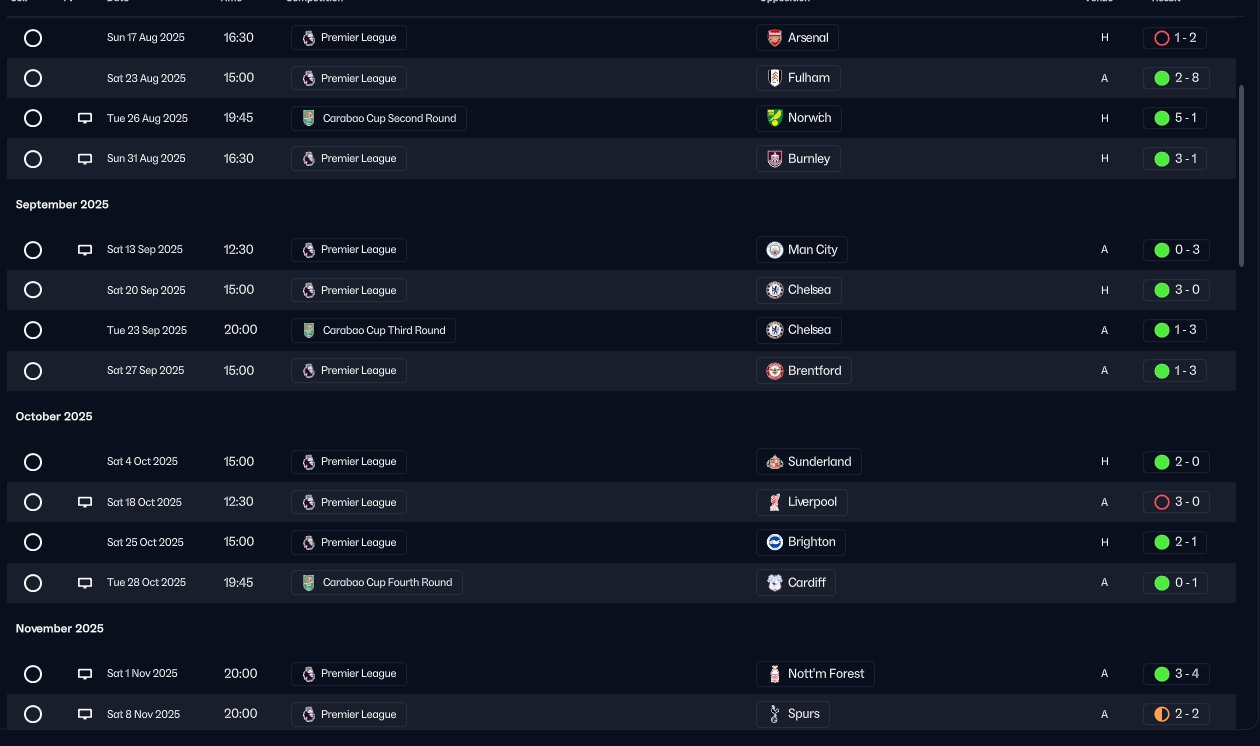Click the Liverpool crest icon

[774, 502]
